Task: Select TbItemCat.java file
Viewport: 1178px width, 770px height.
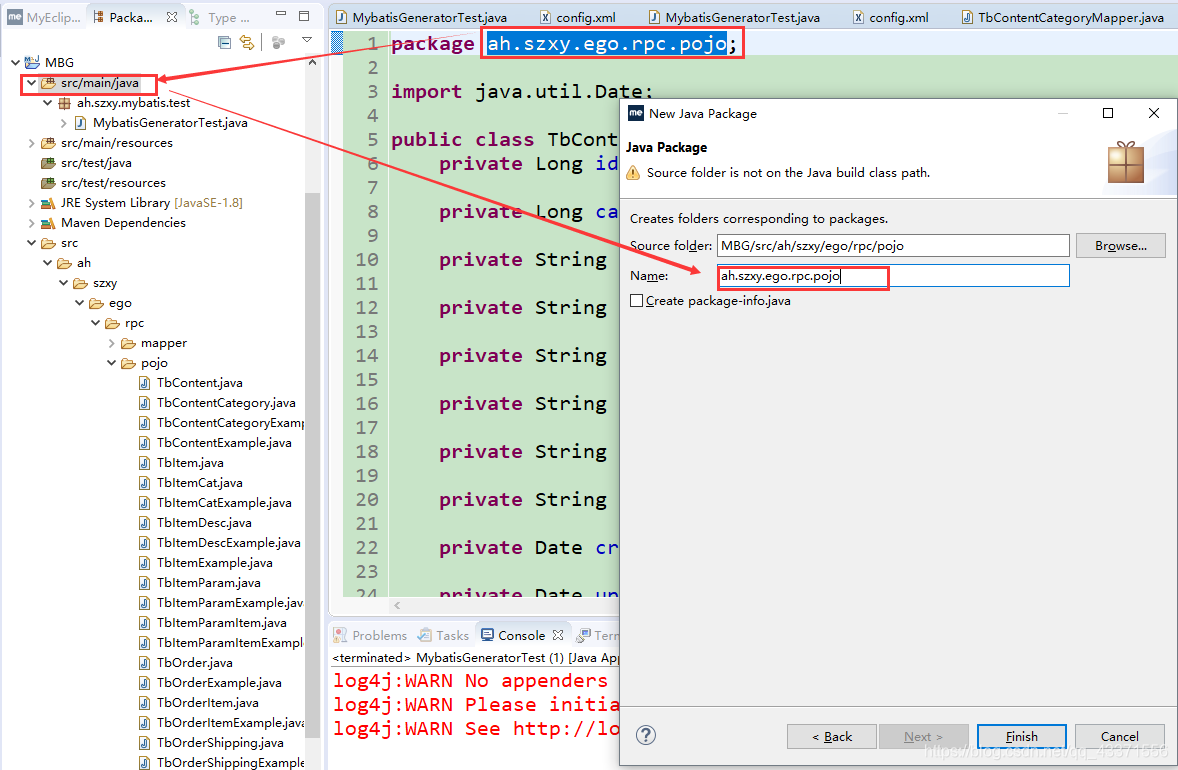Action: click(x=199, y=482)
